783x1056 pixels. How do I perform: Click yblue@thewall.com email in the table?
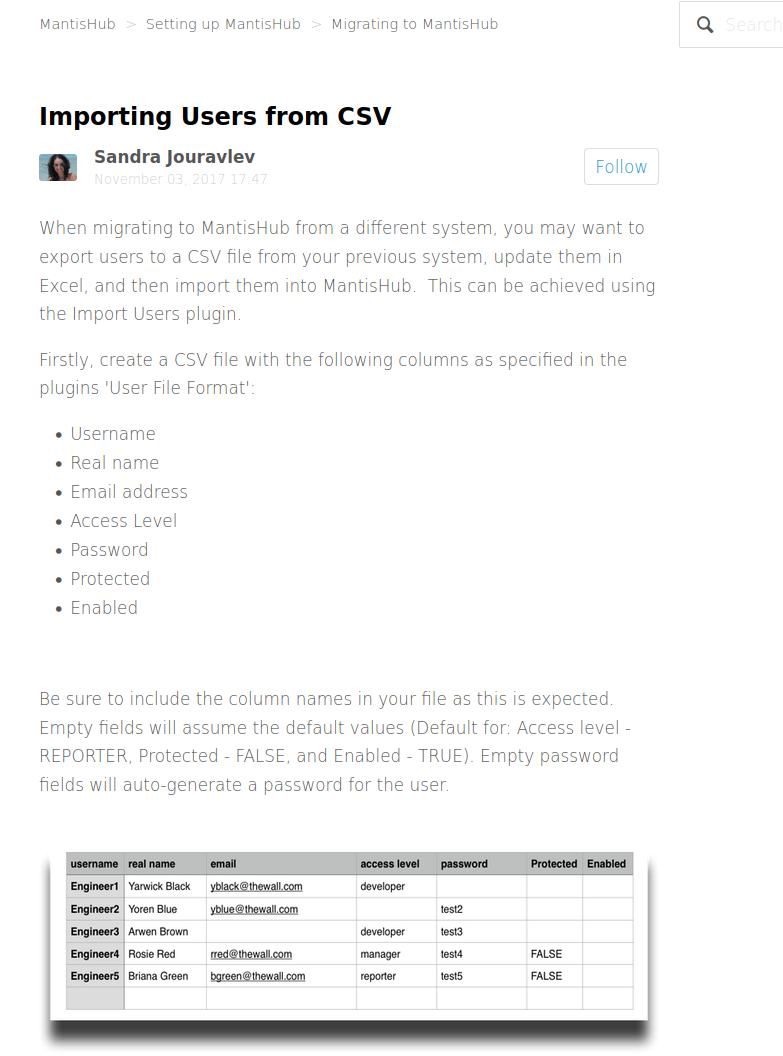pyautogui.click(x=254, y=909)
